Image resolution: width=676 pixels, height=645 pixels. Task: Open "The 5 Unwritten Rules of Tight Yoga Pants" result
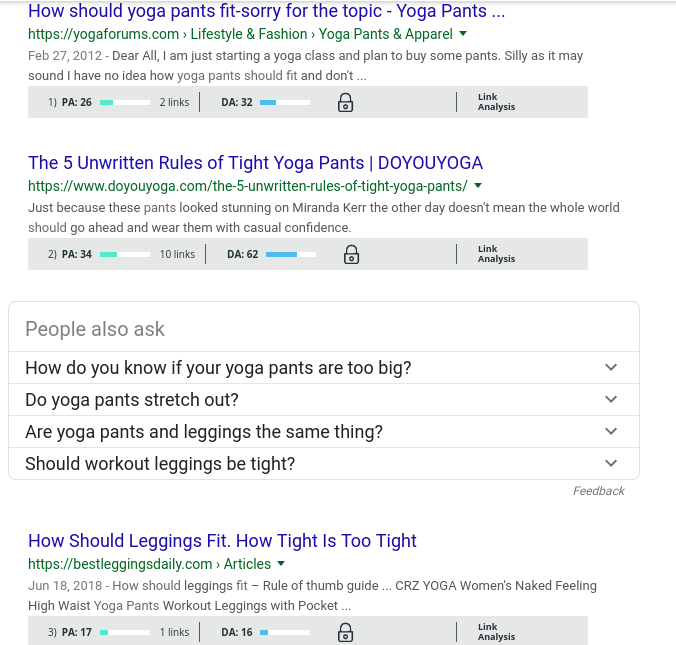coord(255,163)
